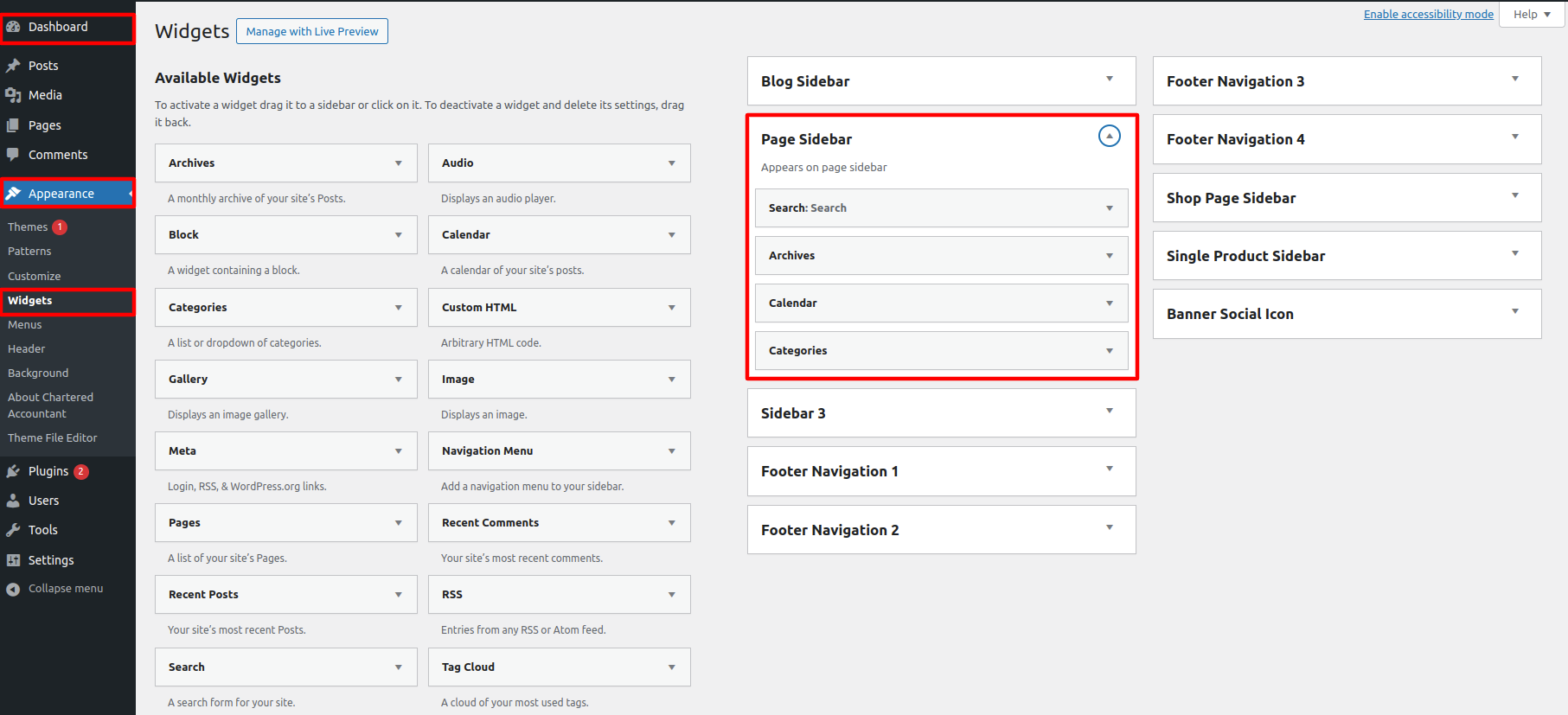Image resolution: width=1568 pixels, height=715 pixels.
Task: Click Enable accessibility mode link
Action: (x=1428, y=15)
